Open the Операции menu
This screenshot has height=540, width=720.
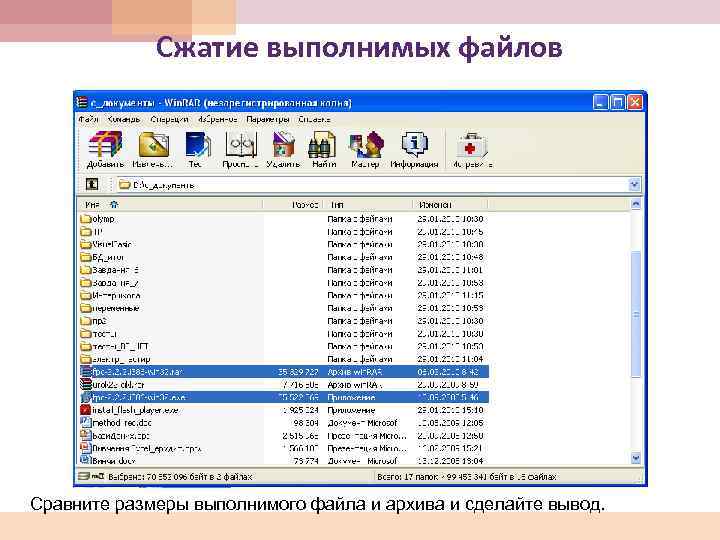169,119
